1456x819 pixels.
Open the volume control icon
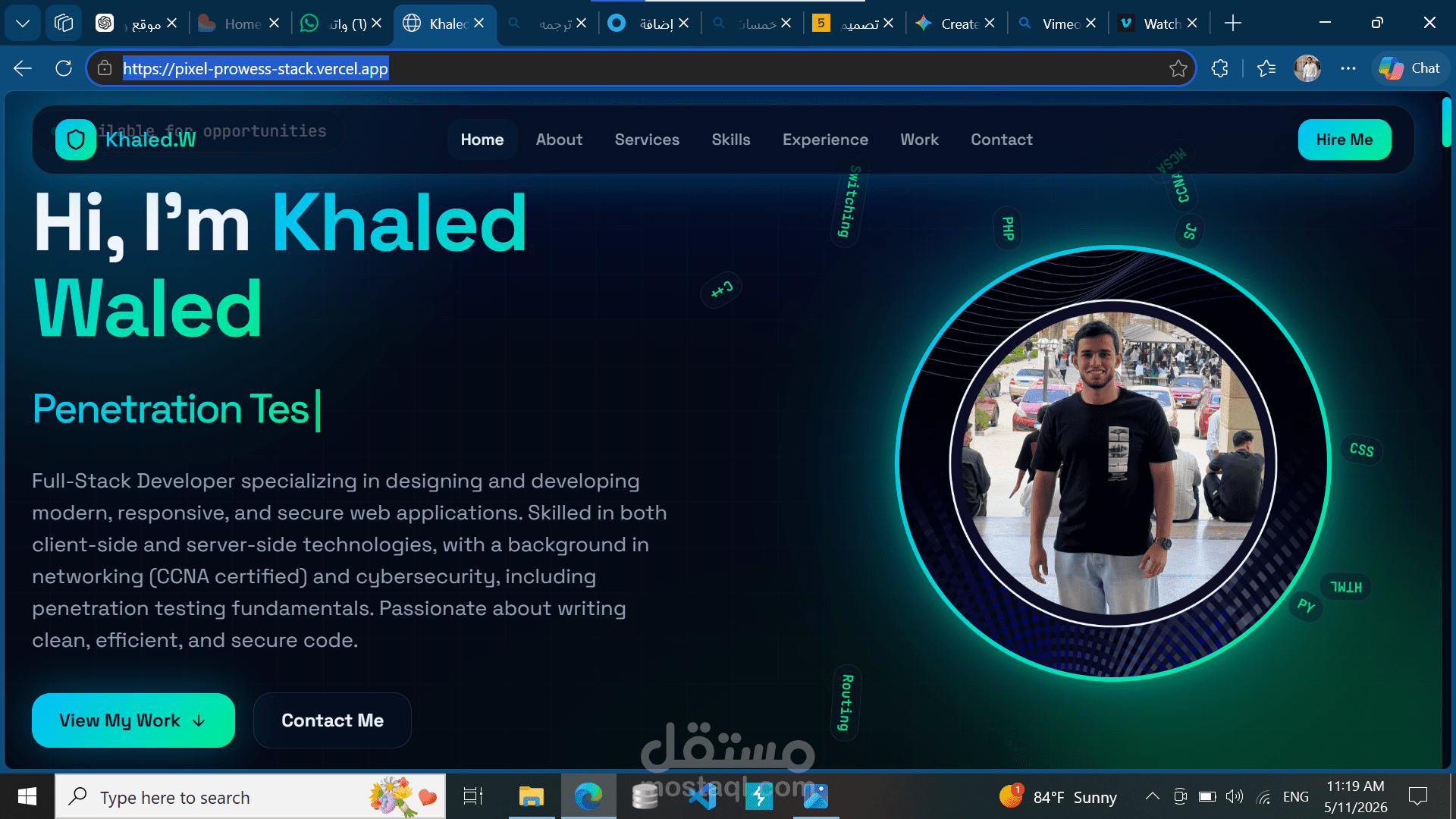coord(1235,796)
